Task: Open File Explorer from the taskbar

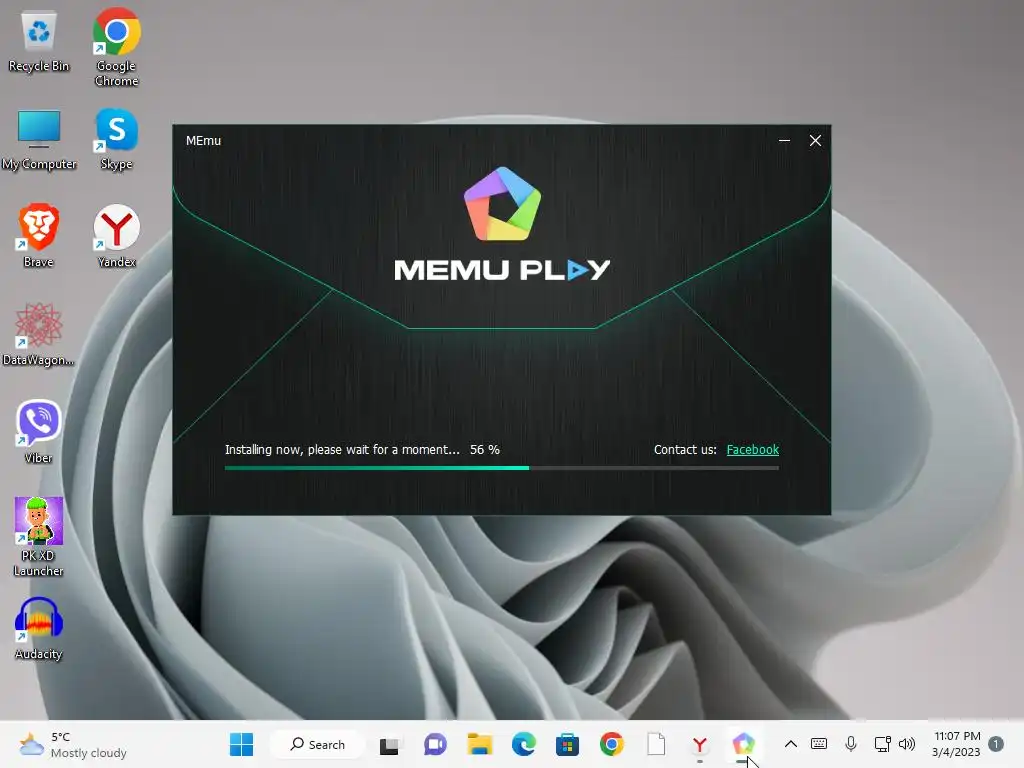Action: click(479, 744)
